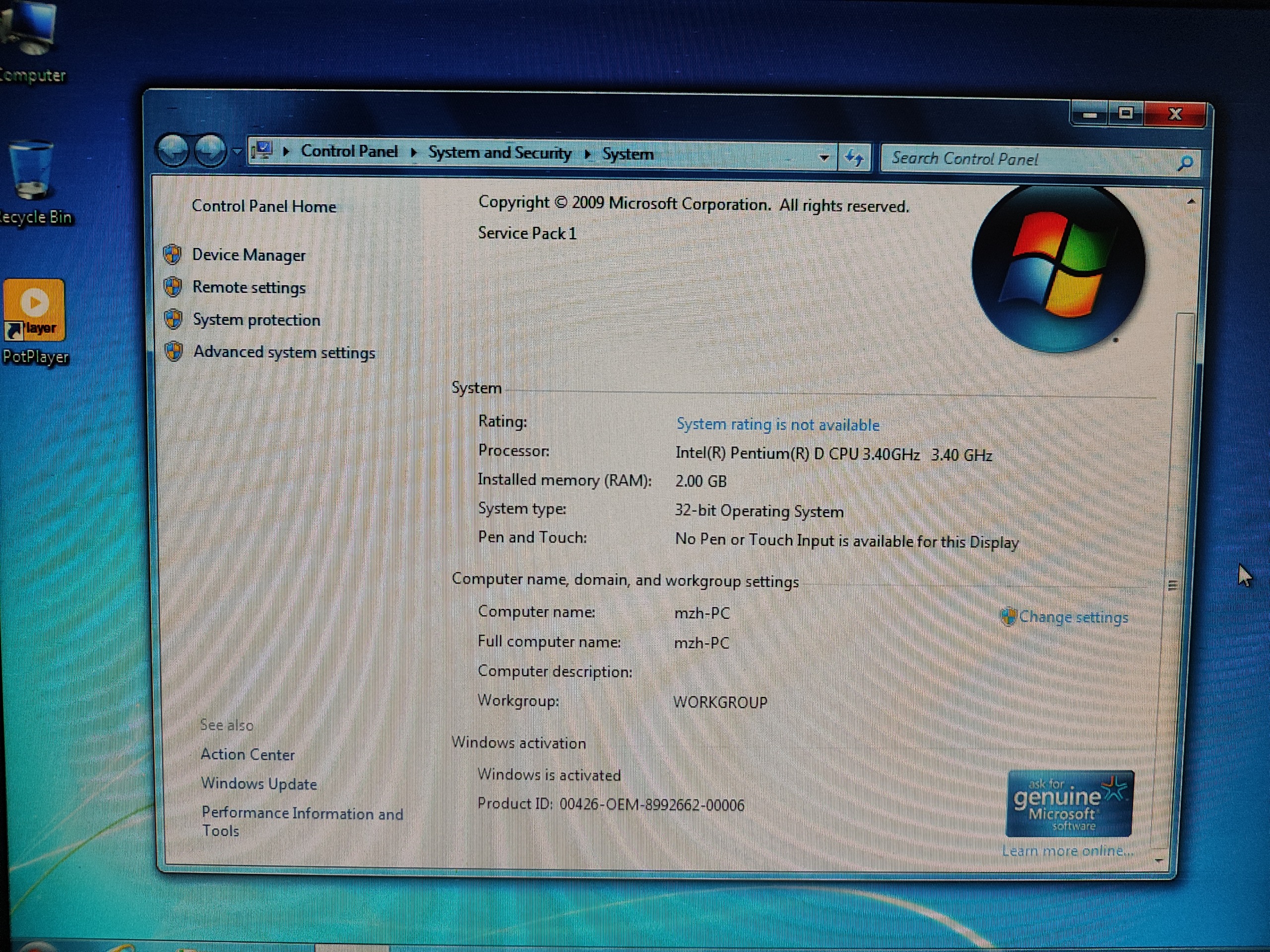
Task: Click the genuine Microsoft software badge
Action: 1069,803
